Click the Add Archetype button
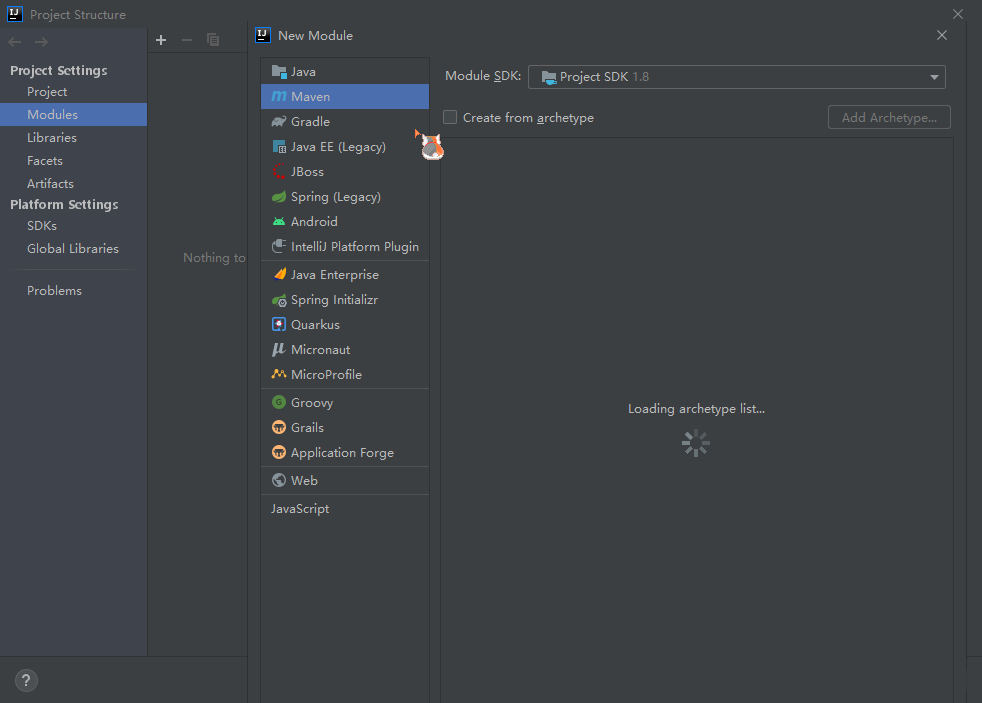 889,117
